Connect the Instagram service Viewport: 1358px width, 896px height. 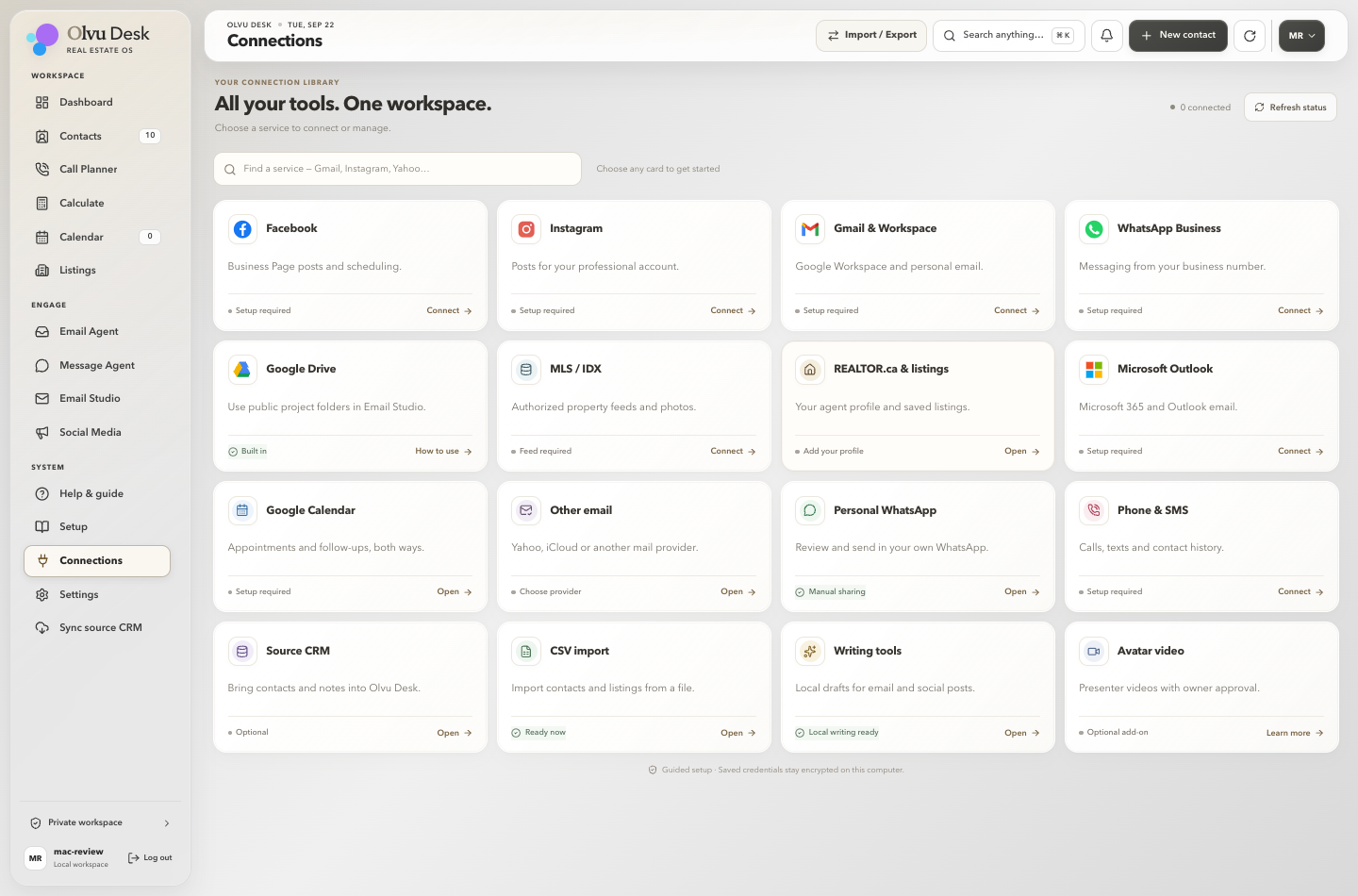pos(733,311)
